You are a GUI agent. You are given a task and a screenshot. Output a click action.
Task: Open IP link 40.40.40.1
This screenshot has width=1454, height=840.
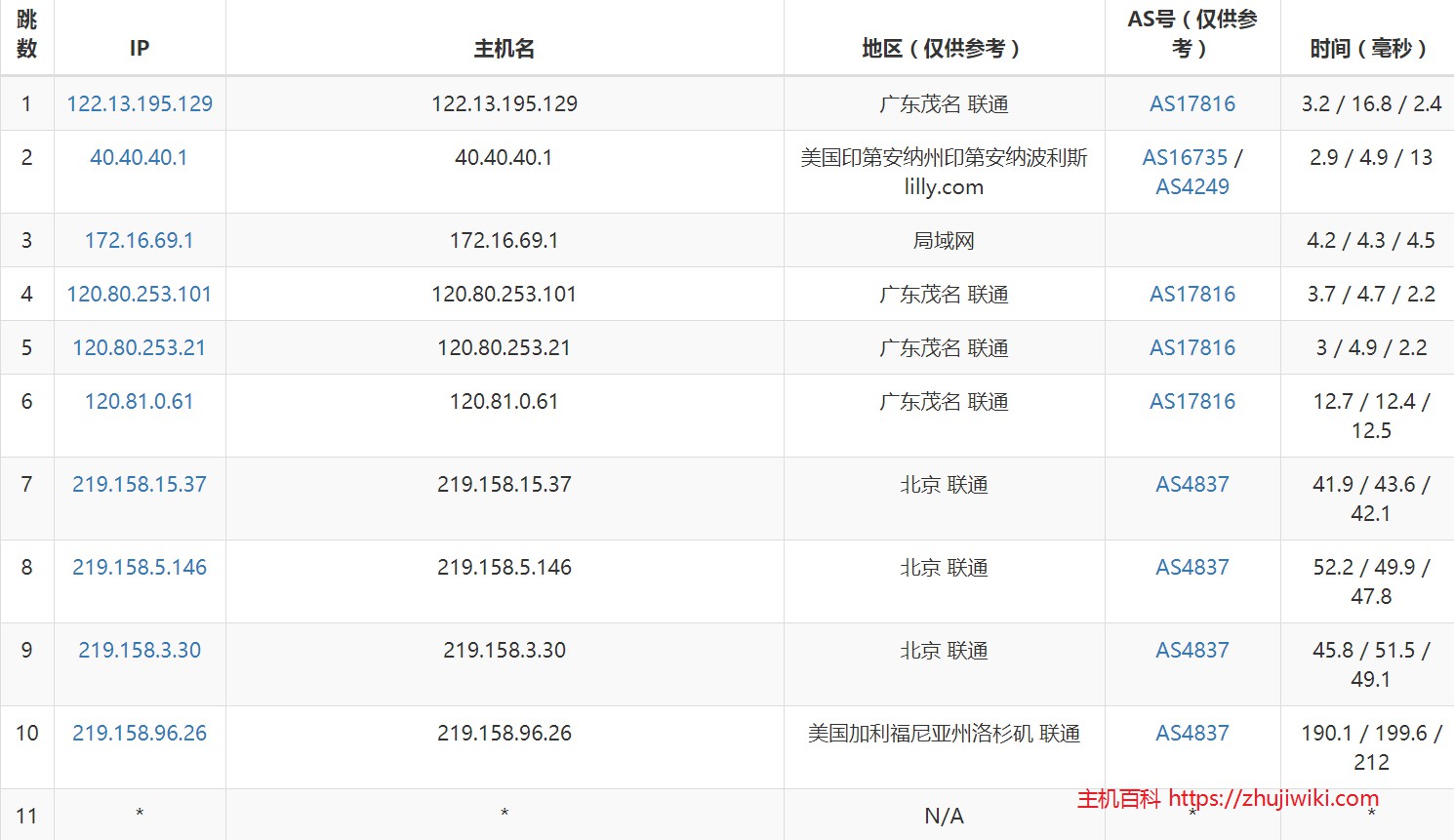click(140, 157)
